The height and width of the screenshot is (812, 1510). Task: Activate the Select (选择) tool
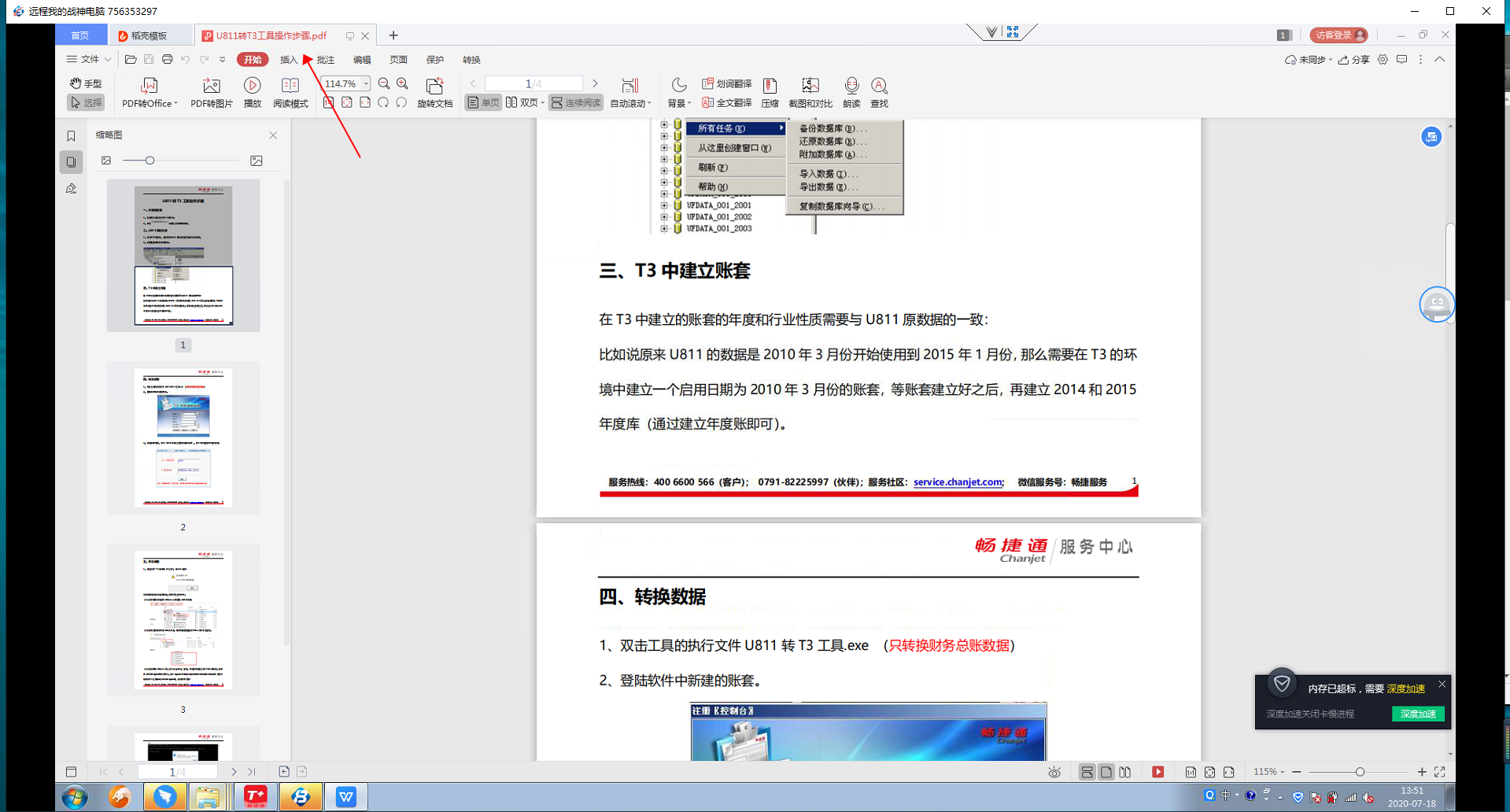coord(86,102)
